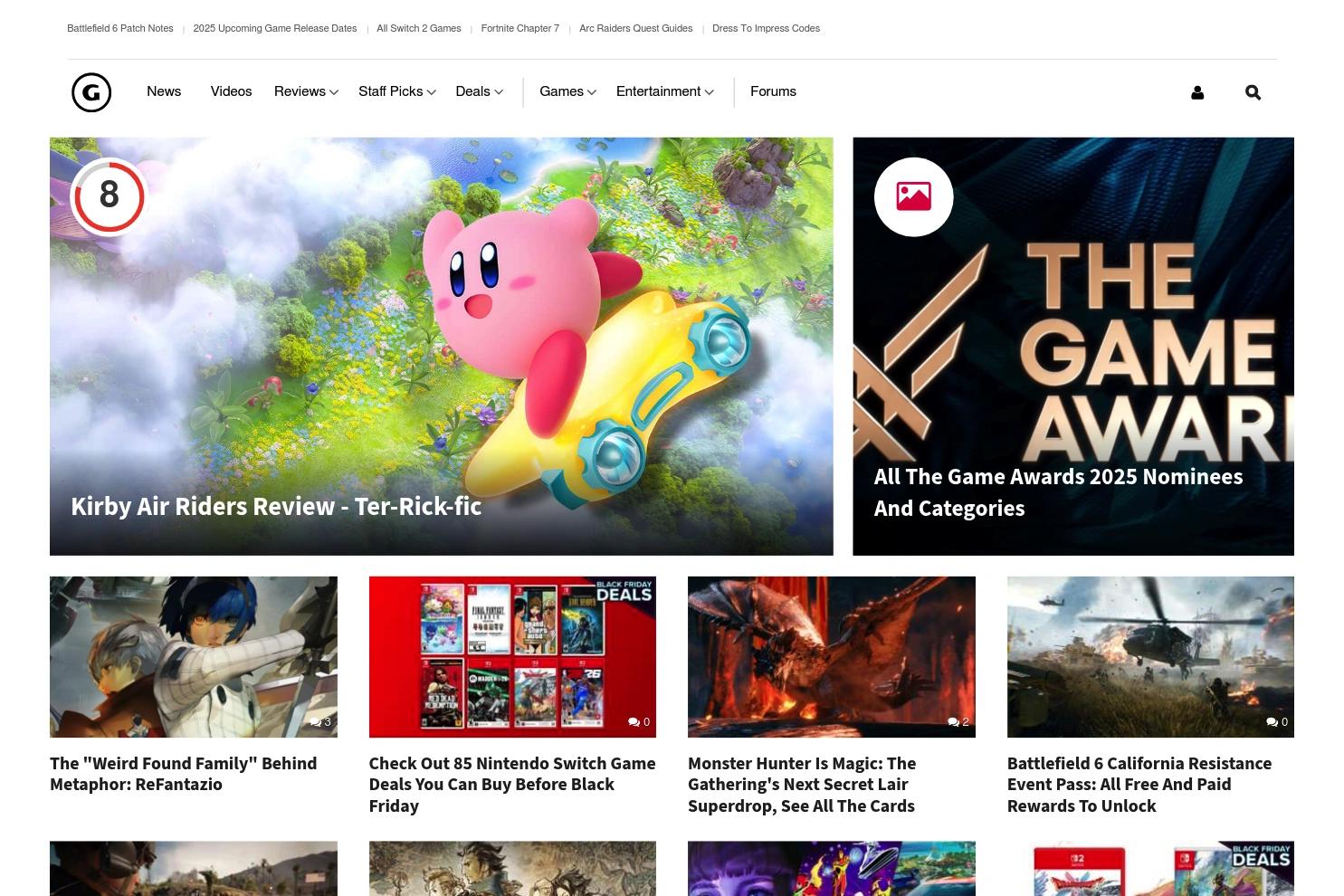Image resolution: width=1344 pixels, height=896 pixels.
Task: Click the review score 8 badge
Action: [110, 196]
